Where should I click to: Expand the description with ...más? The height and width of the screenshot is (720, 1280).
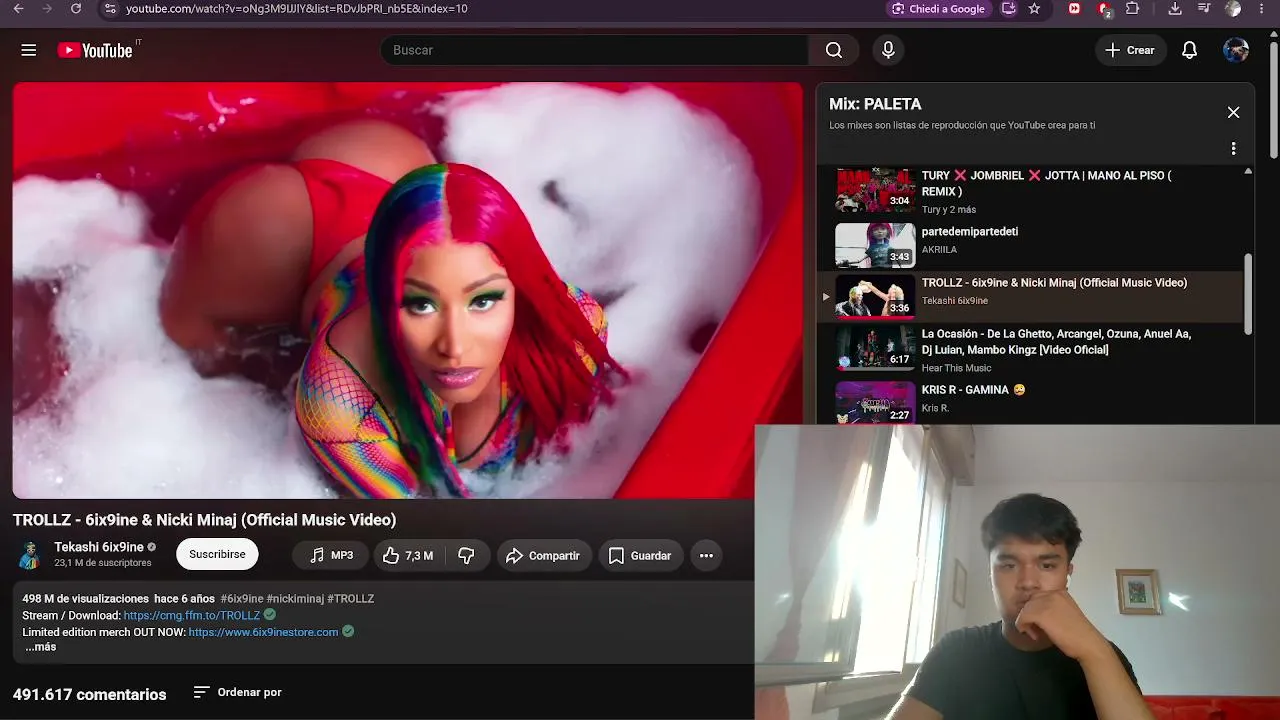(x=40, y=647)
